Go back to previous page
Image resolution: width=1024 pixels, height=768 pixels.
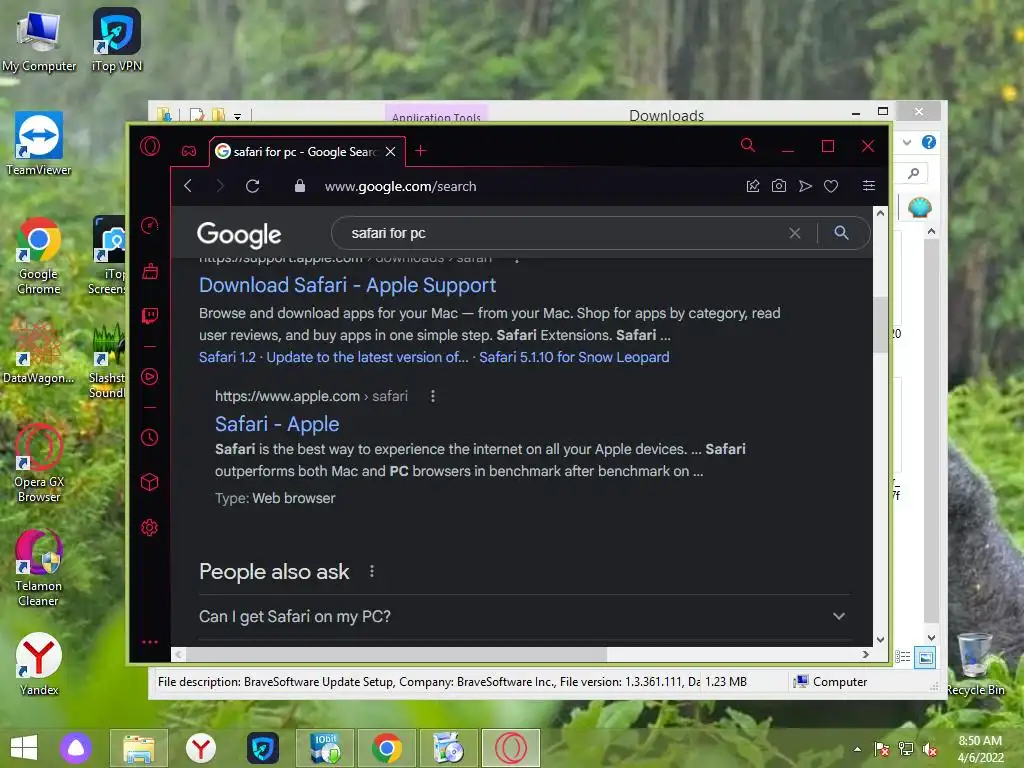(x=188, y=186)
